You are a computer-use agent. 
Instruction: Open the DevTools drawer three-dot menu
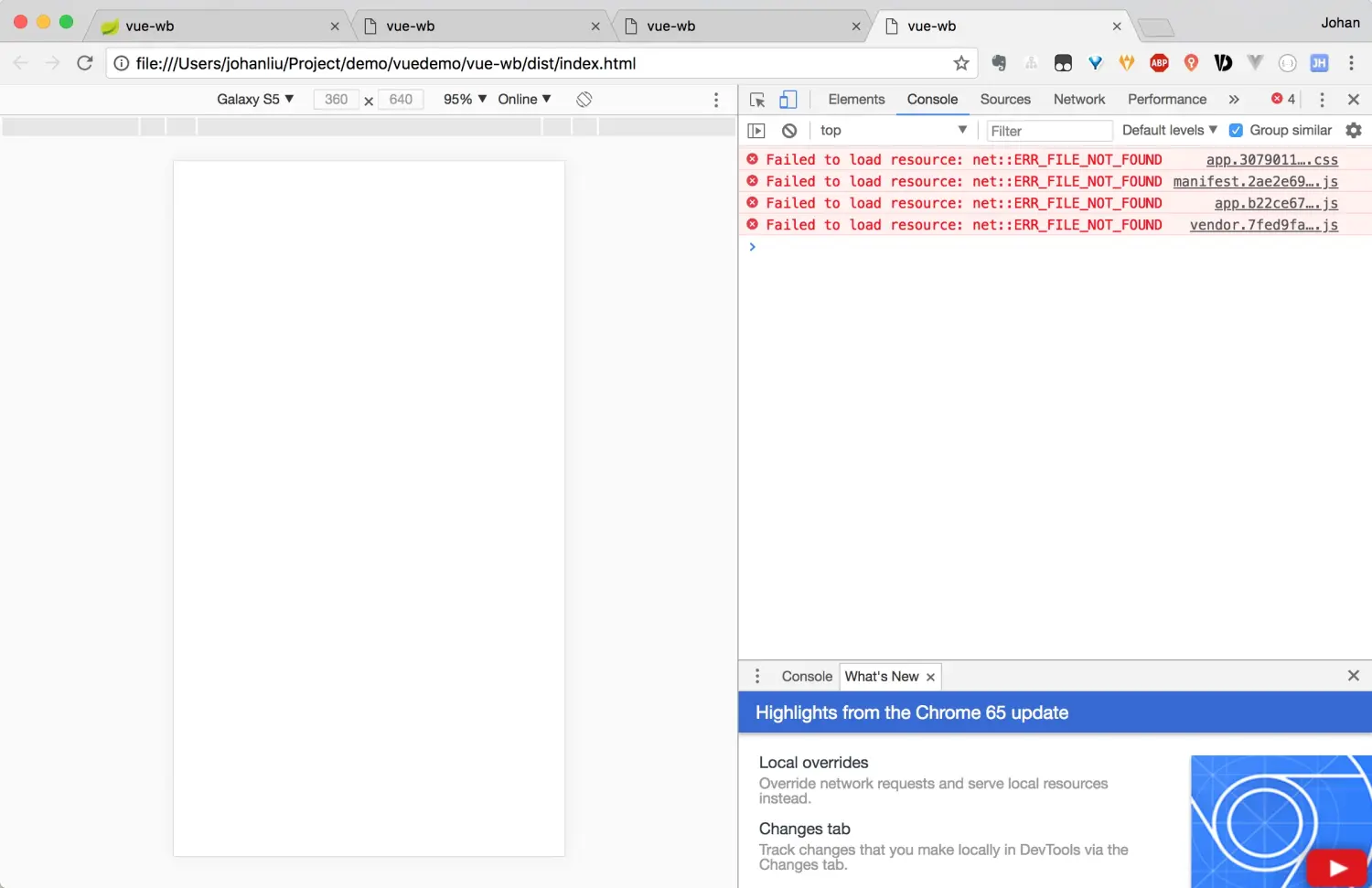(757, 676)
